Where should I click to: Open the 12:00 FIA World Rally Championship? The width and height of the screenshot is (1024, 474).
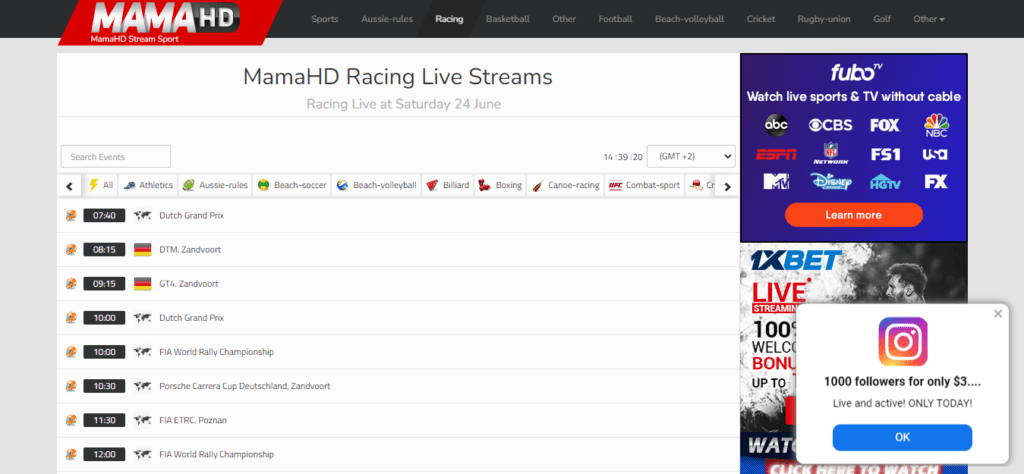[216, 454]
